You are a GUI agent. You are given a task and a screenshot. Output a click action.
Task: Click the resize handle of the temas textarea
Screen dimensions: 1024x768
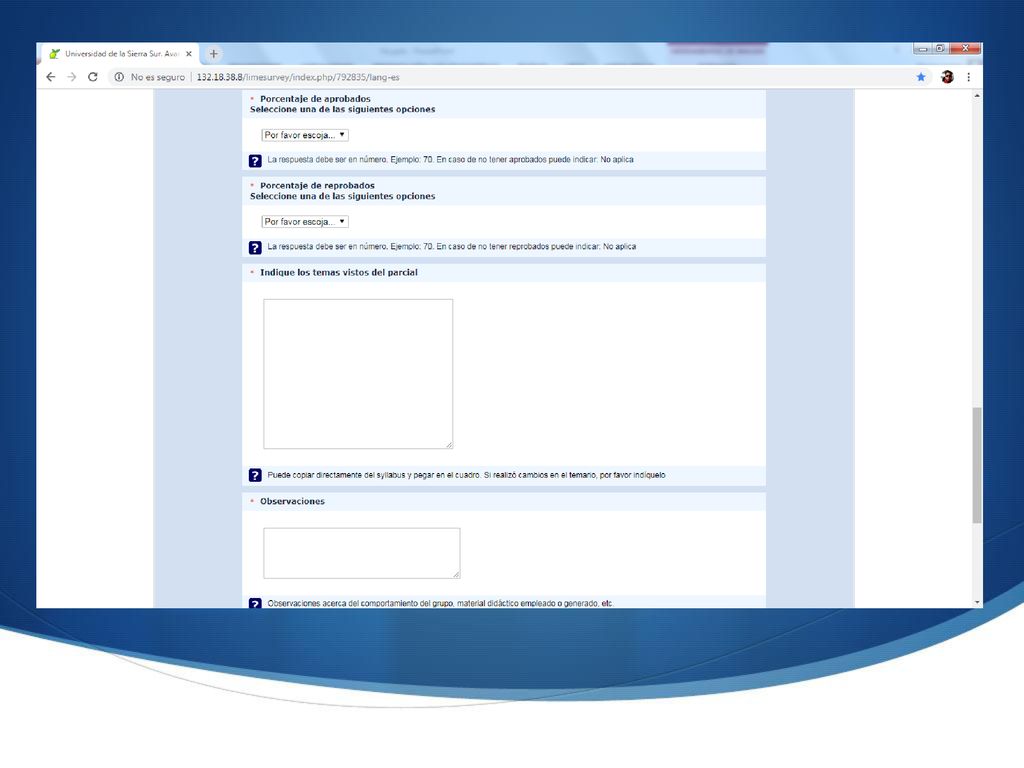(449, 445)
